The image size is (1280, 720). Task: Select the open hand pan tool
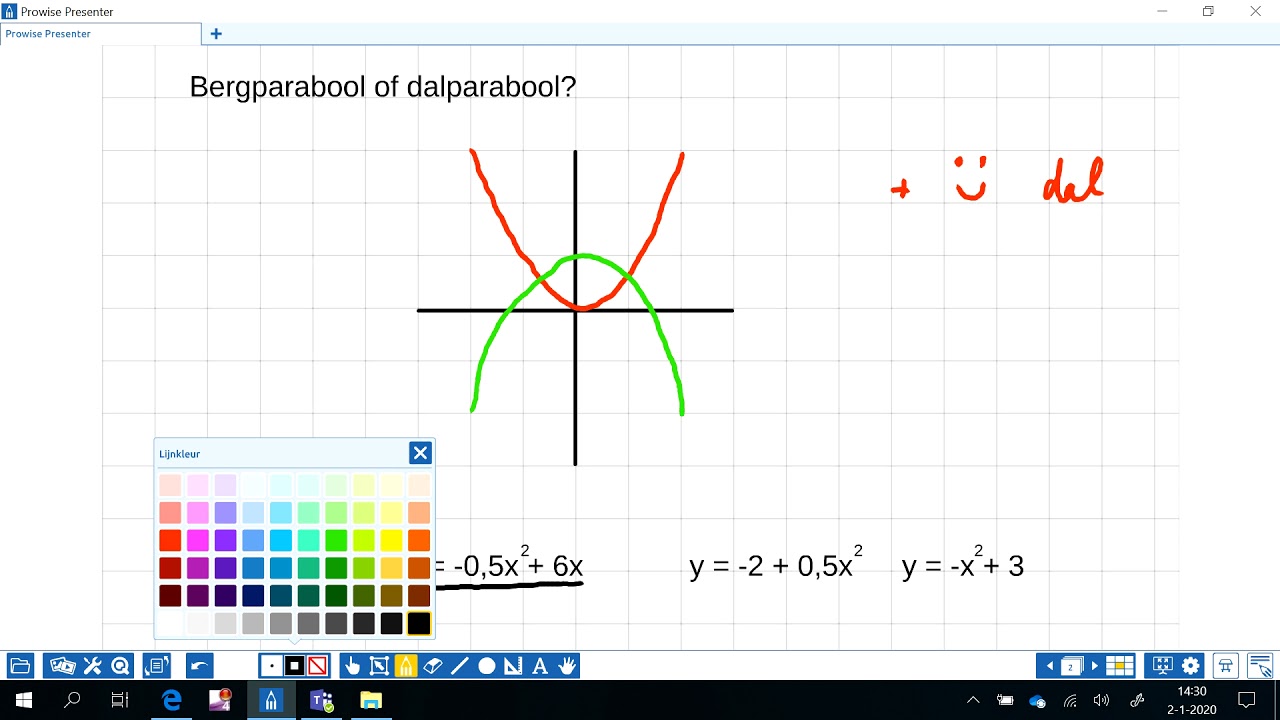coord(567,666)
